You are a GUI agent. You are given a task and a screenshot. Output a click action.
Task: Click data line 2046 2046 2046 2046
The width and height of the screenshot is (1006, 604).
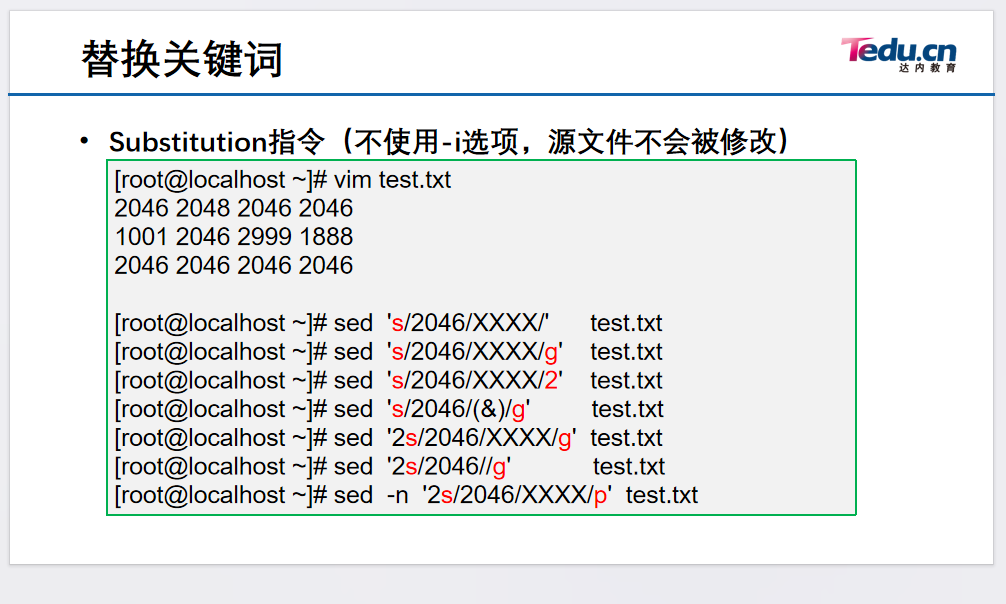pyautogui.click(x=234, y=265)
